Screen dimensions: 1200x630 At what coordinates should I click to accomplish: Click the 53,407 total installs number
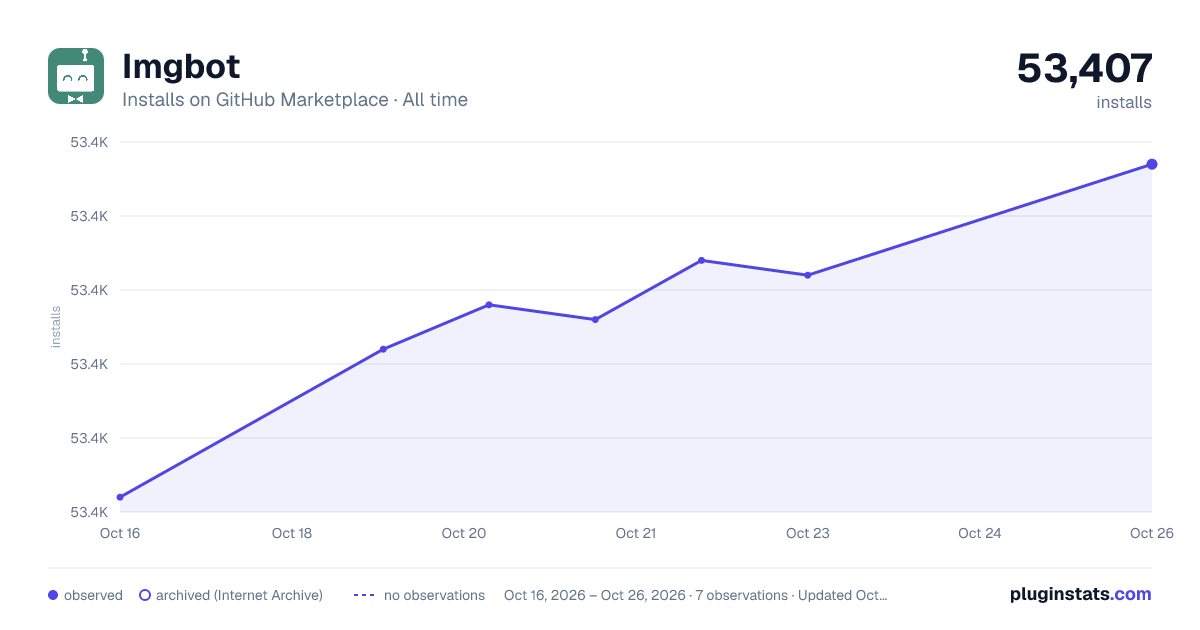tap(1085, 68)
